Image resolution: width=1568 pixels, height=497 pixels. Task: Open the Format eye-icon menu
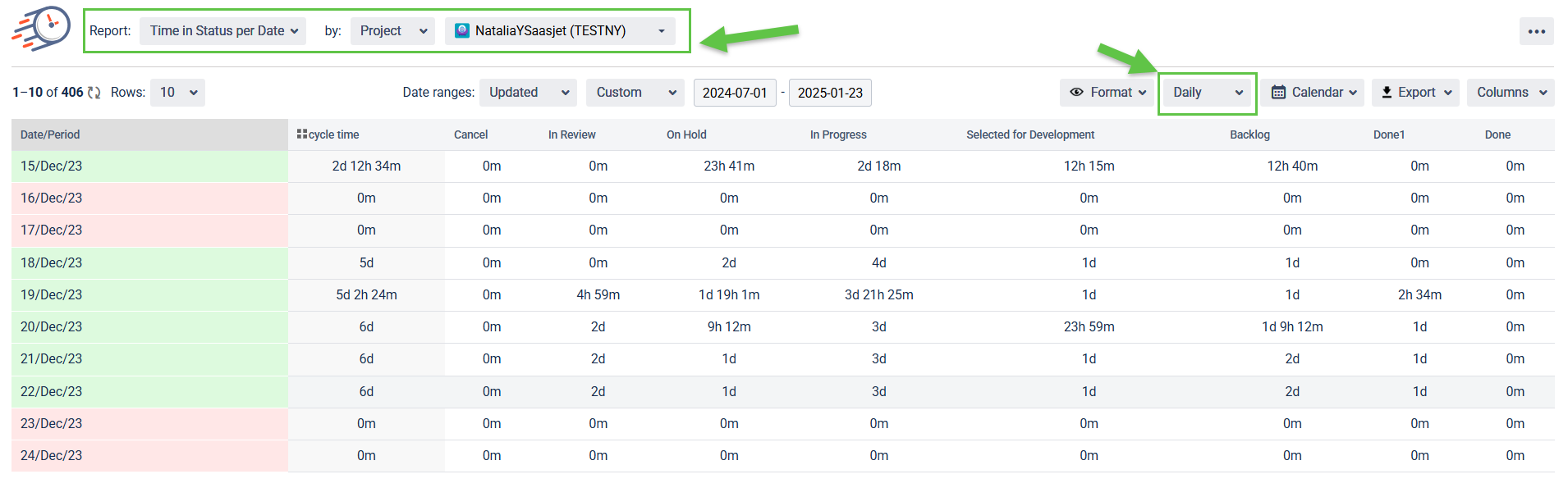1107,93
